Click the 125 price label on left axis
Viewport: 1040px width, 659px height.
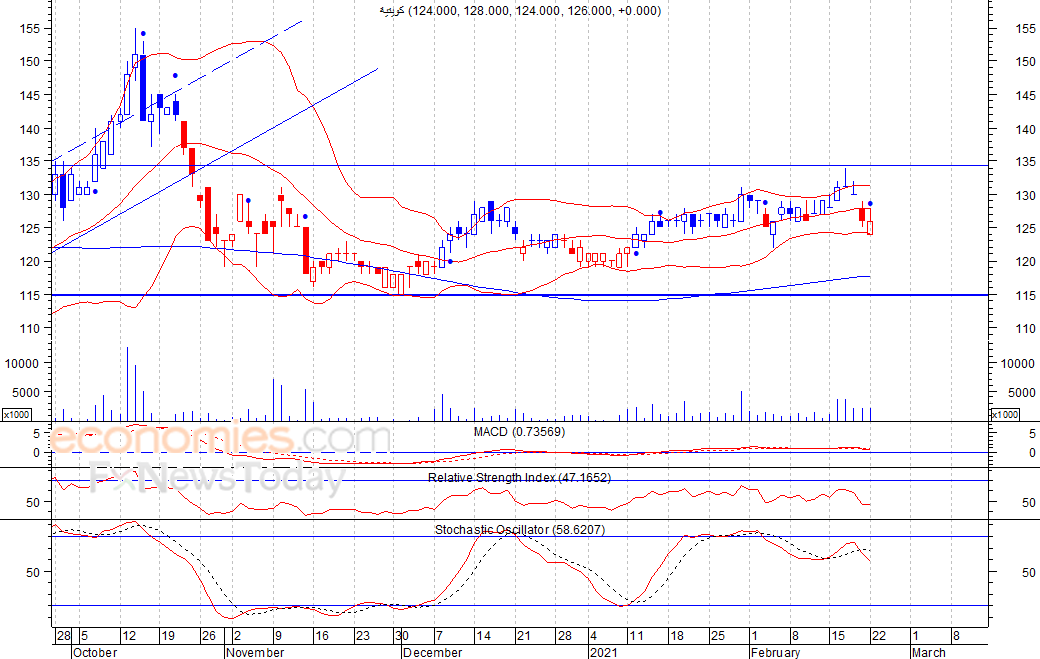(x=30, y=228)
